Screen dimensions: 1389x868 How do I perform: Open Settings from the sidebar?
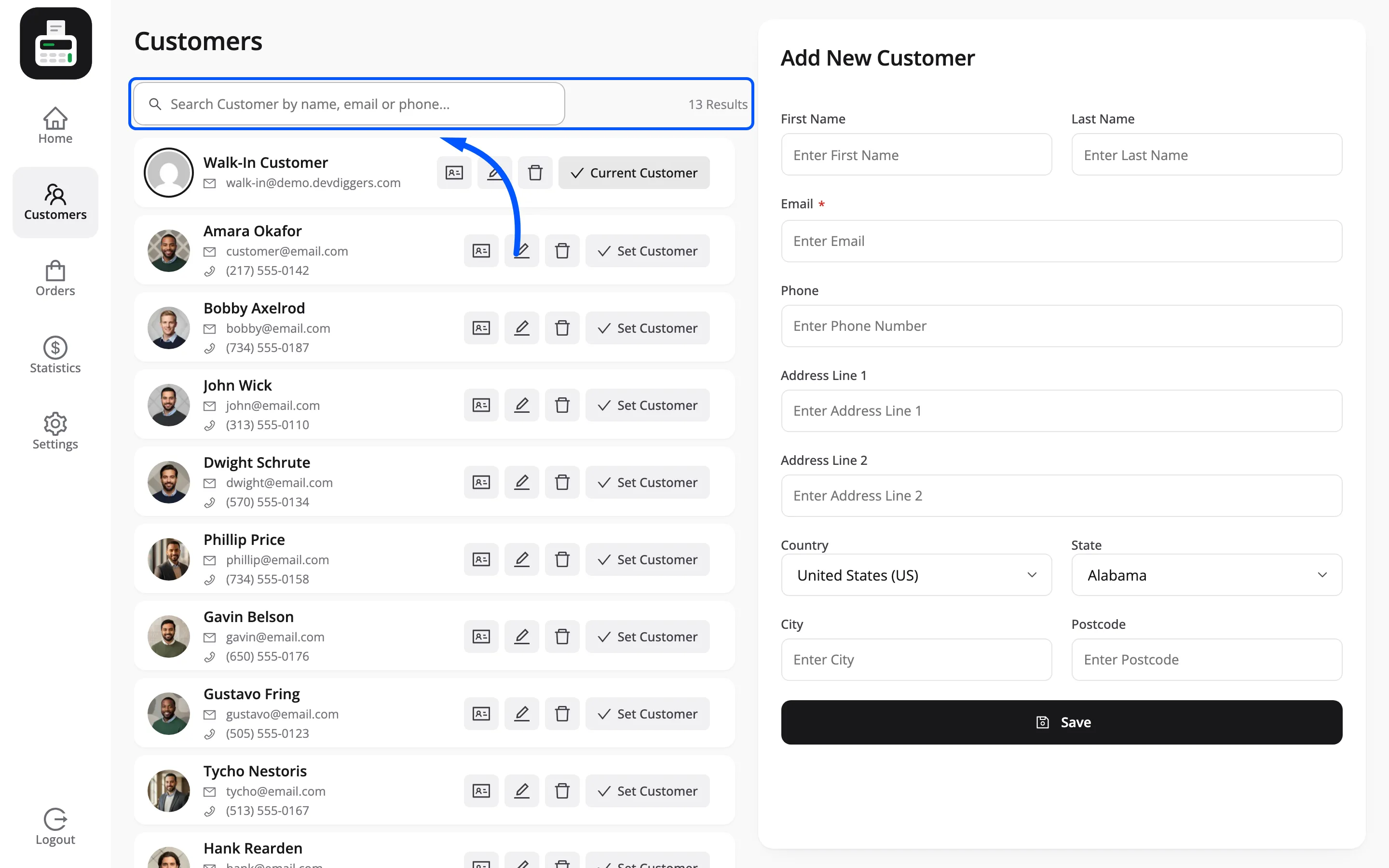55,431
